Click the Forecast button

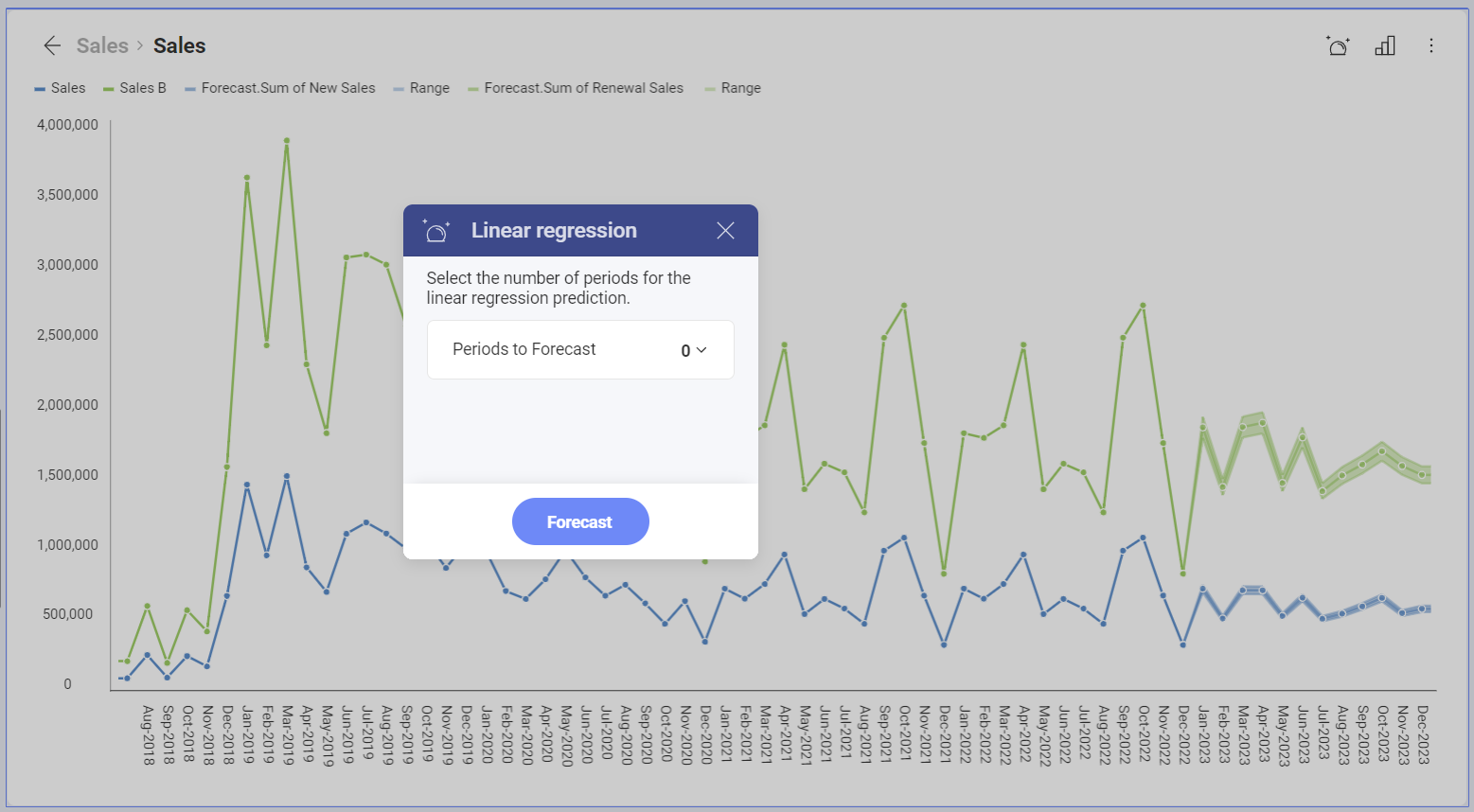coord(580,521)
